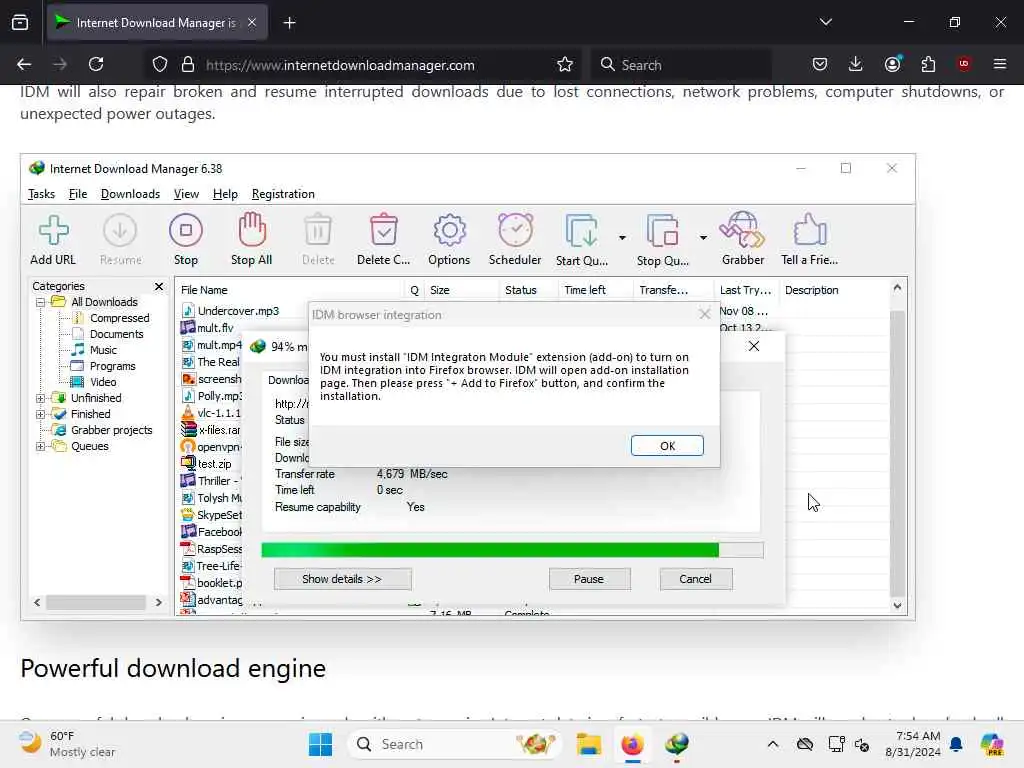Screen dimensions: 1024x768
Task: Open the Firefox application menu
Action: 1000,64
